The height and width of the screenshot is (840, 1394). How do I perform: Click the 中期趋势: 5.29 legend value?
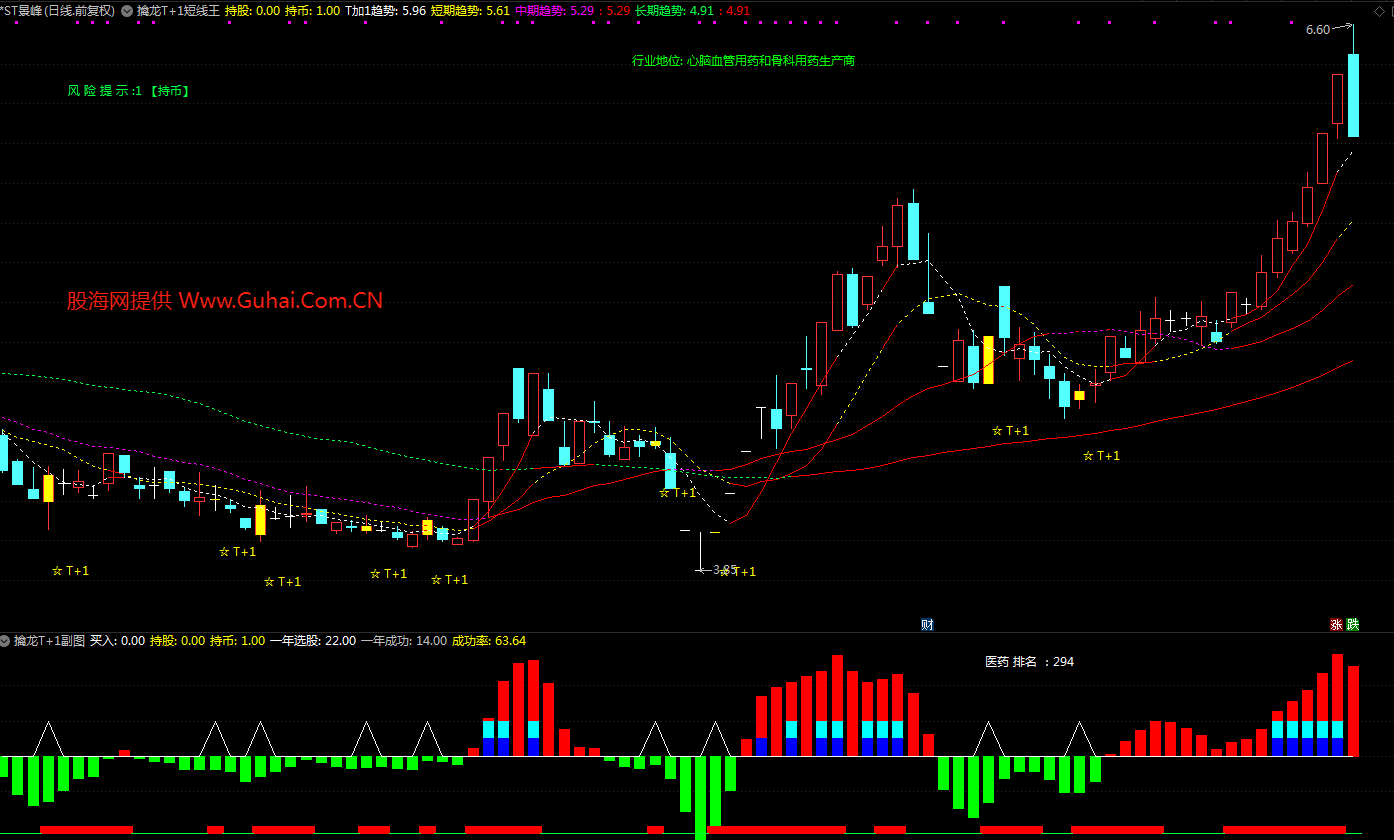[555, 11]
